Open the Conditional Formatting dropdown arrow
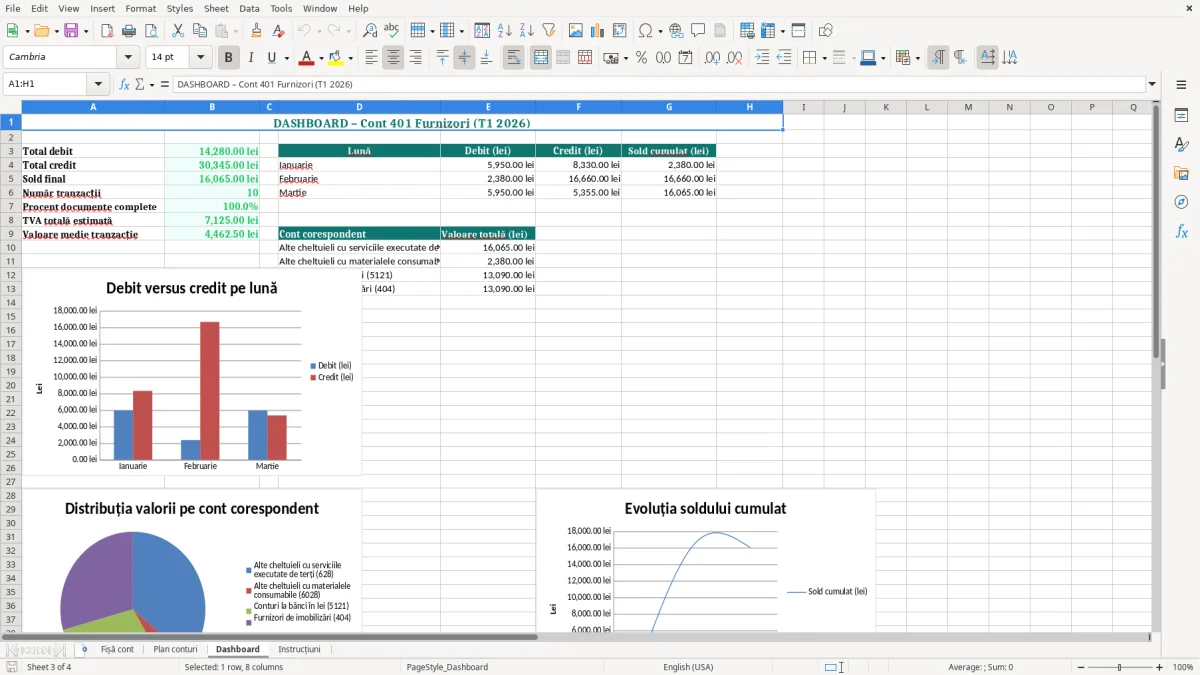The width and height of the screenshot is (1200, 675). tap(918, 58)
